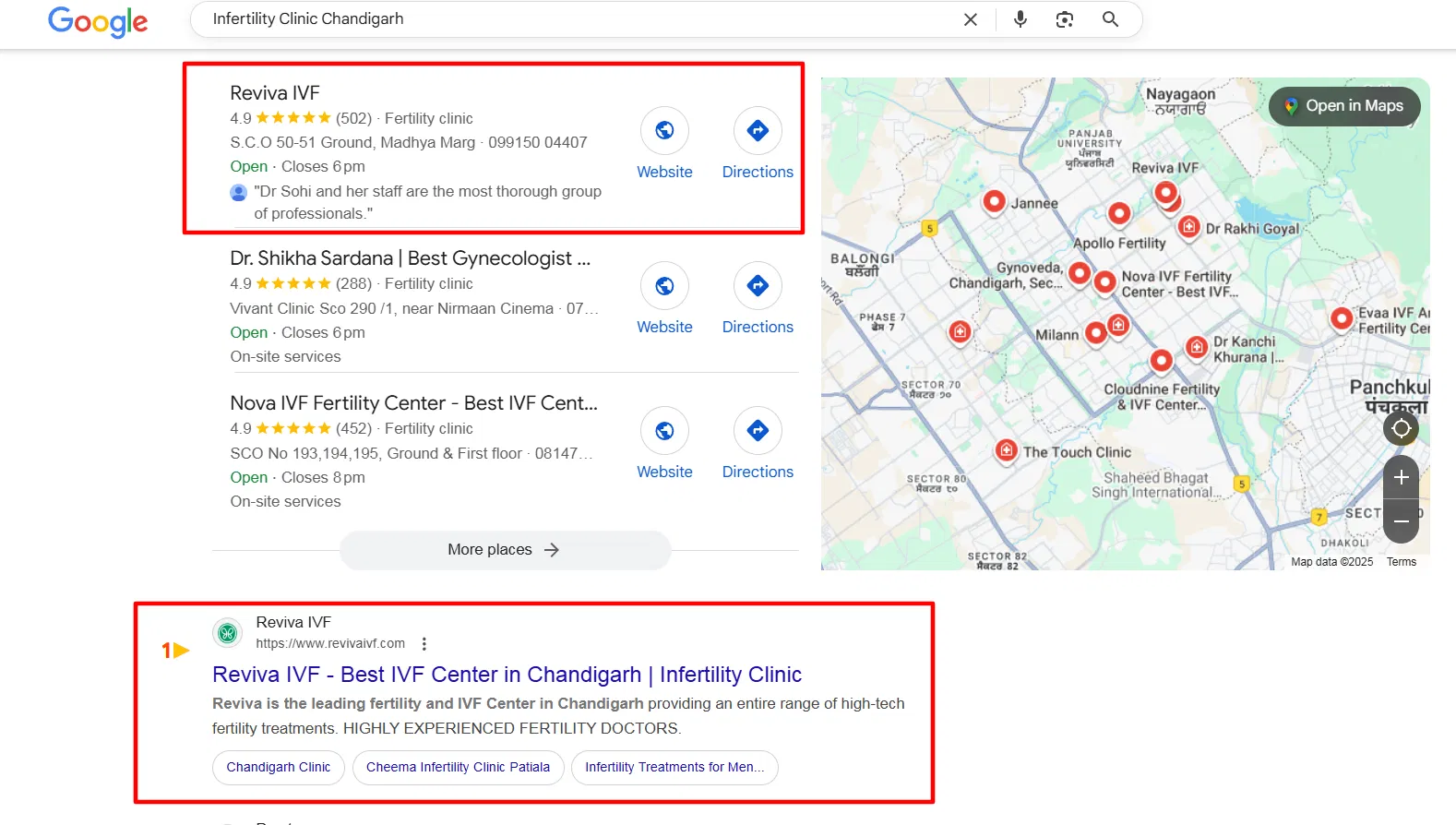The image size is (1456, 825).
Task: Open Reviva IVF website icon
Action: click(x=664, y=131)
